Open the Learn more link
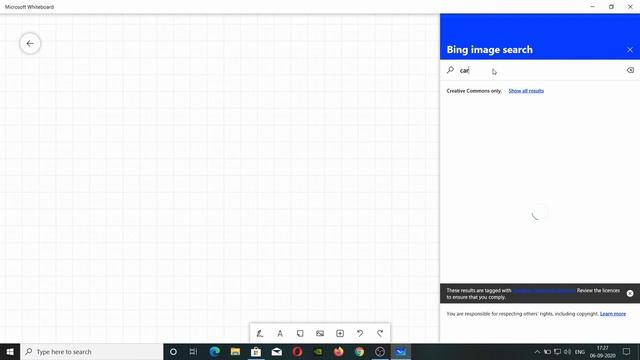Screen dimensions: 640x360 click(x=613, y=314)
